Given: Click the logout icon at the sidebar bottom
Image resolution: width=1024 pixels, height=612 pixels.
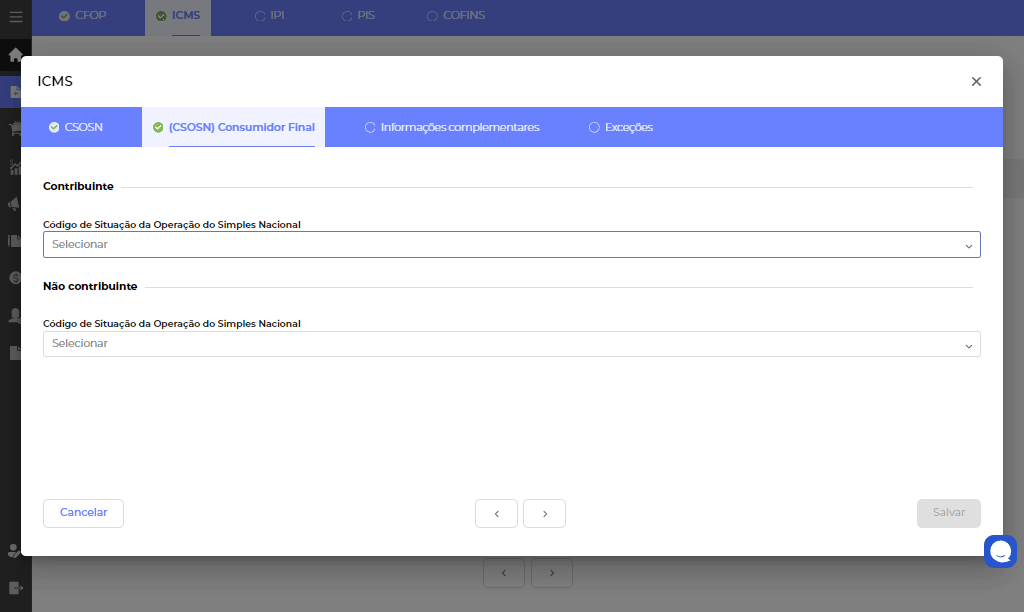Looking at the screenshot, I should tap(15, 588).
